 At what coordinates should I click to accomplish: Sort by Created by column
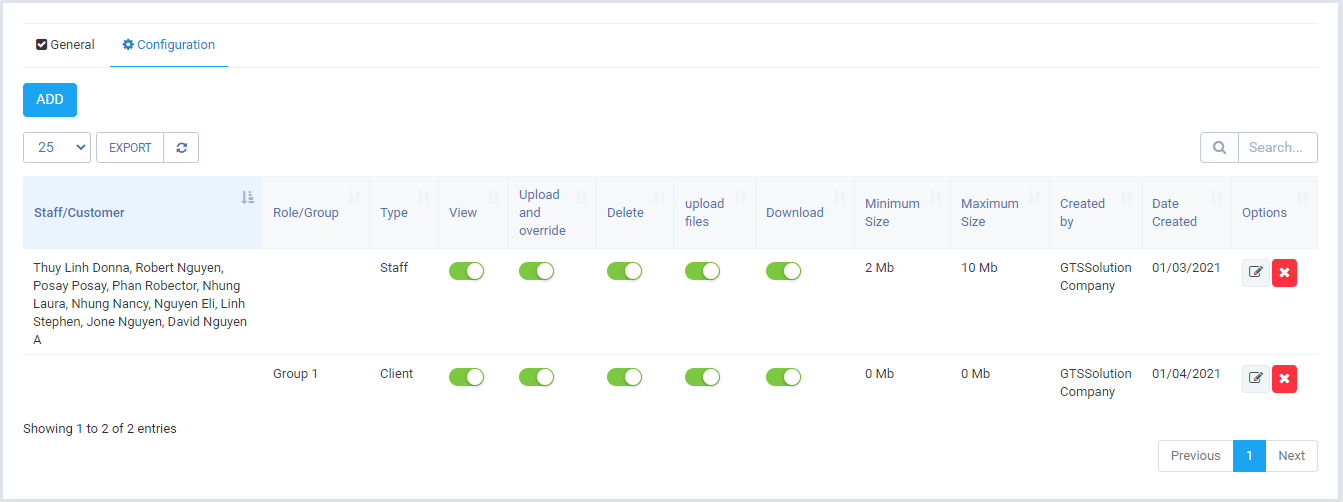[1096, 212]
